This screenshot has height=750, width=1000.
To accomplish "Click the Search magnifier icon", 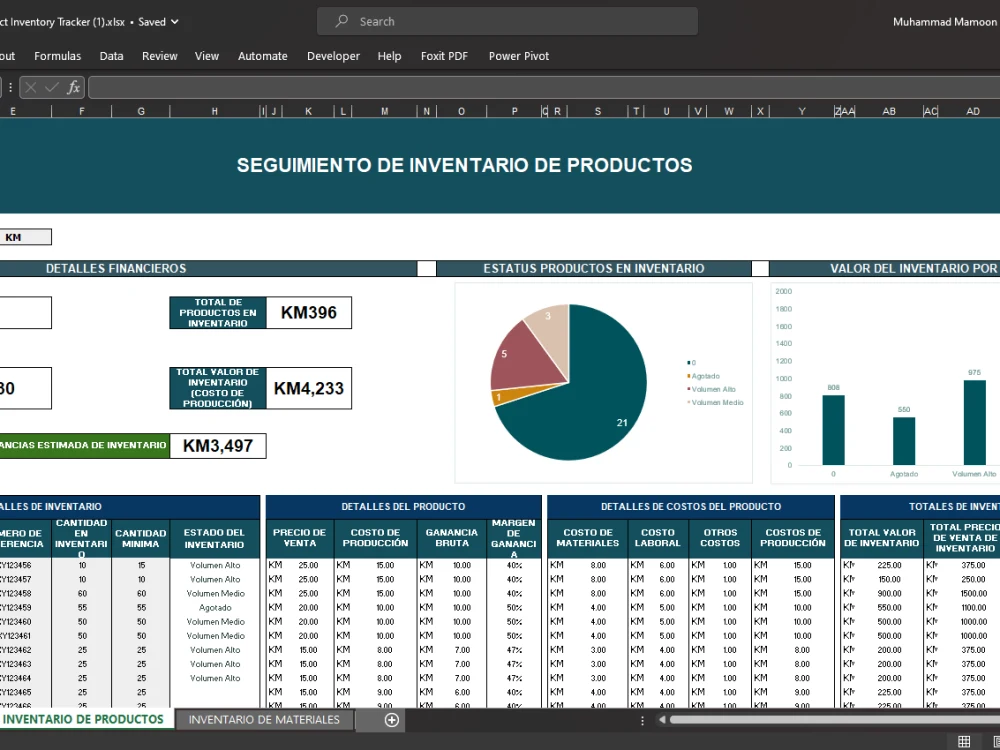I will pyautogui.click(x=341, y=21).
